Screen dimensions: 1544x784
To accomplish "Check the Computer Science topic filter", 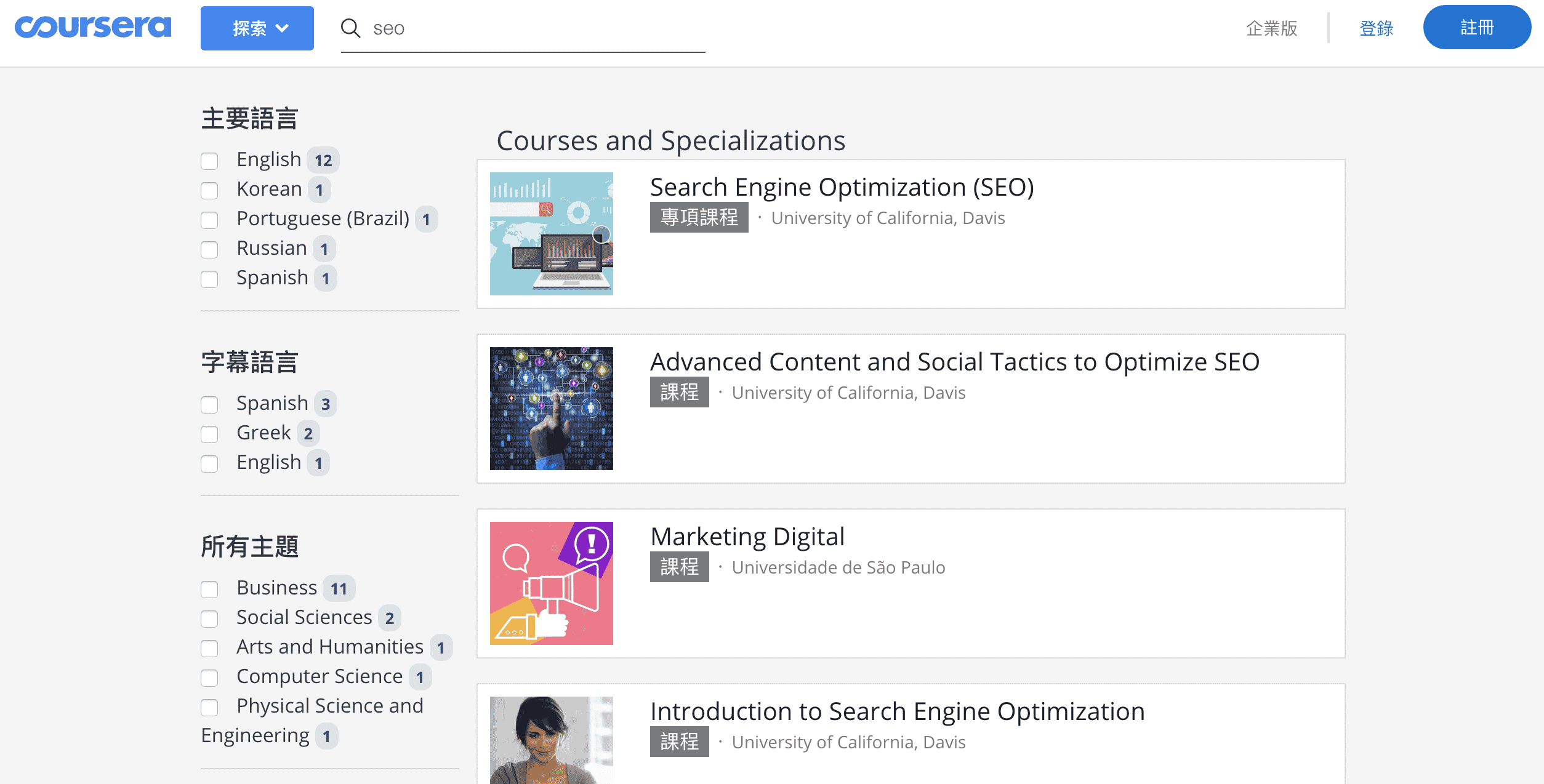I will point(209,678).
